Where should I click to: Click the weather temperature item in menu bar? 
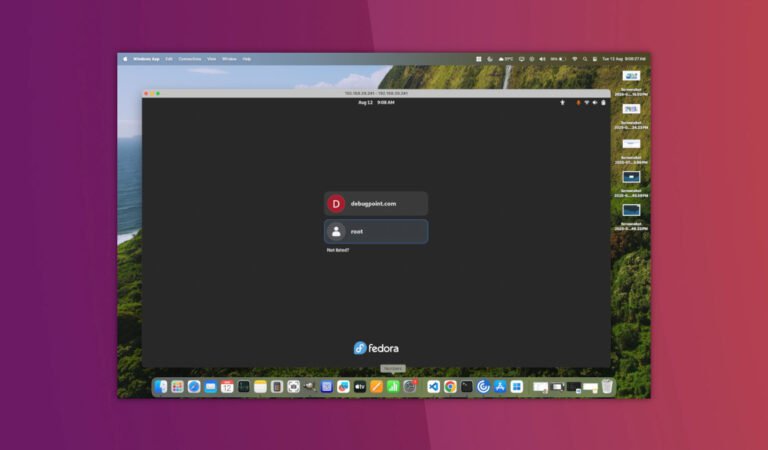[x=506, y=59]
